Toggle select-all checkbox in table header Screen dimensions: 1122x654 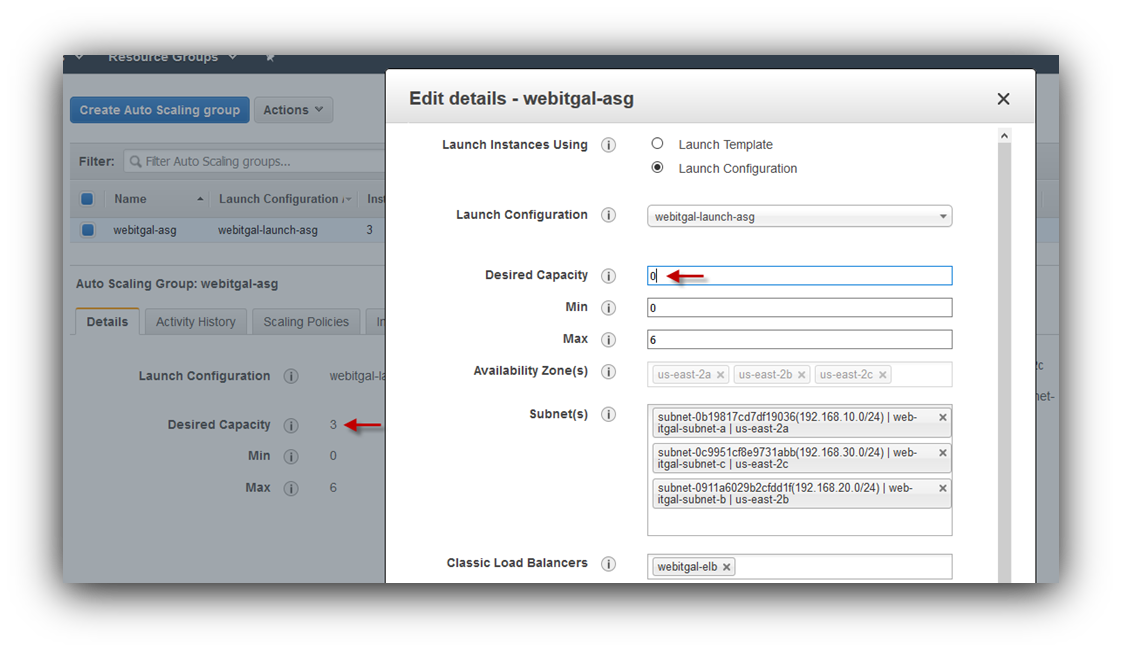point(87,199)
